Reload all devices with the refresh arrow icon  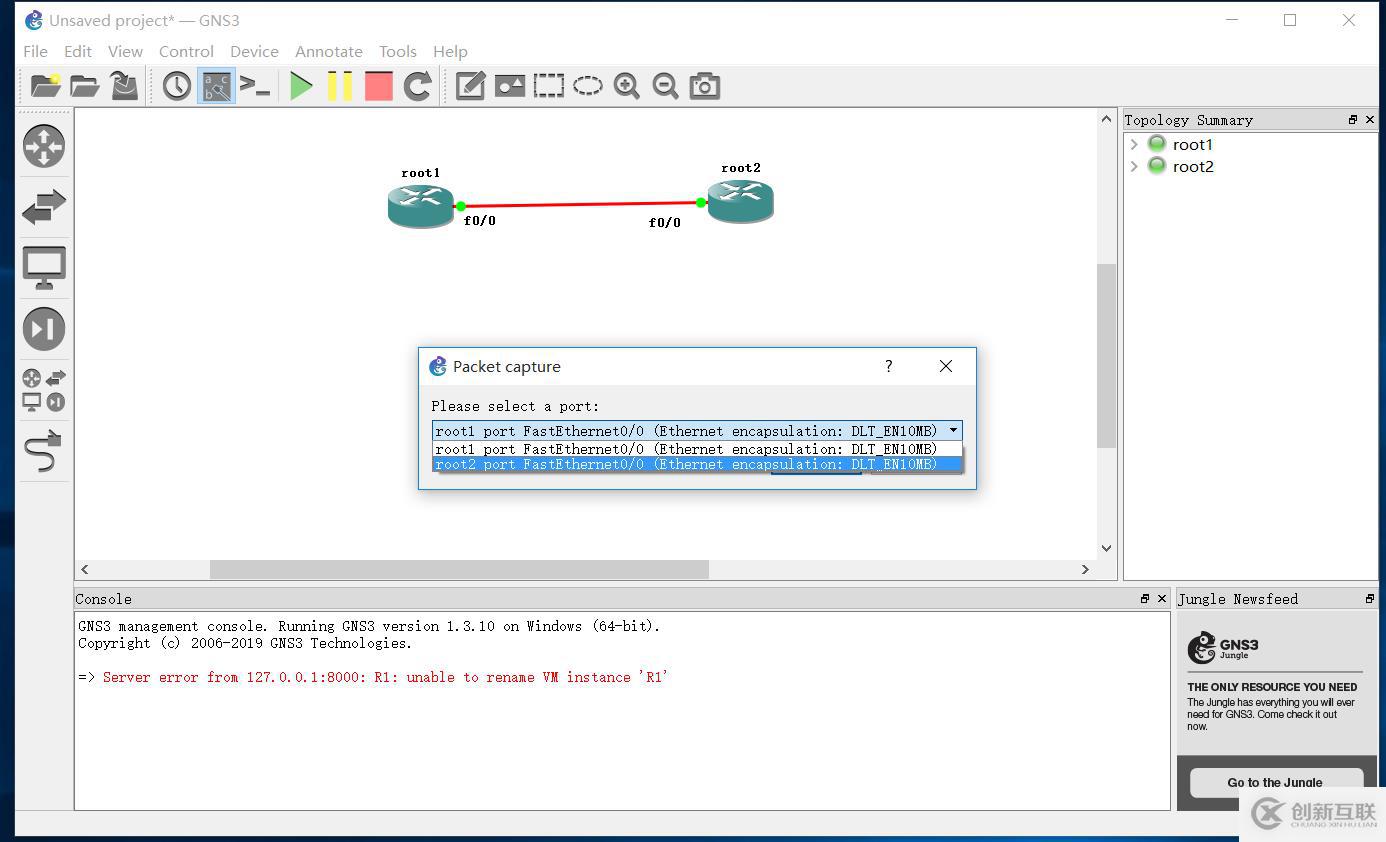(417, 86)
